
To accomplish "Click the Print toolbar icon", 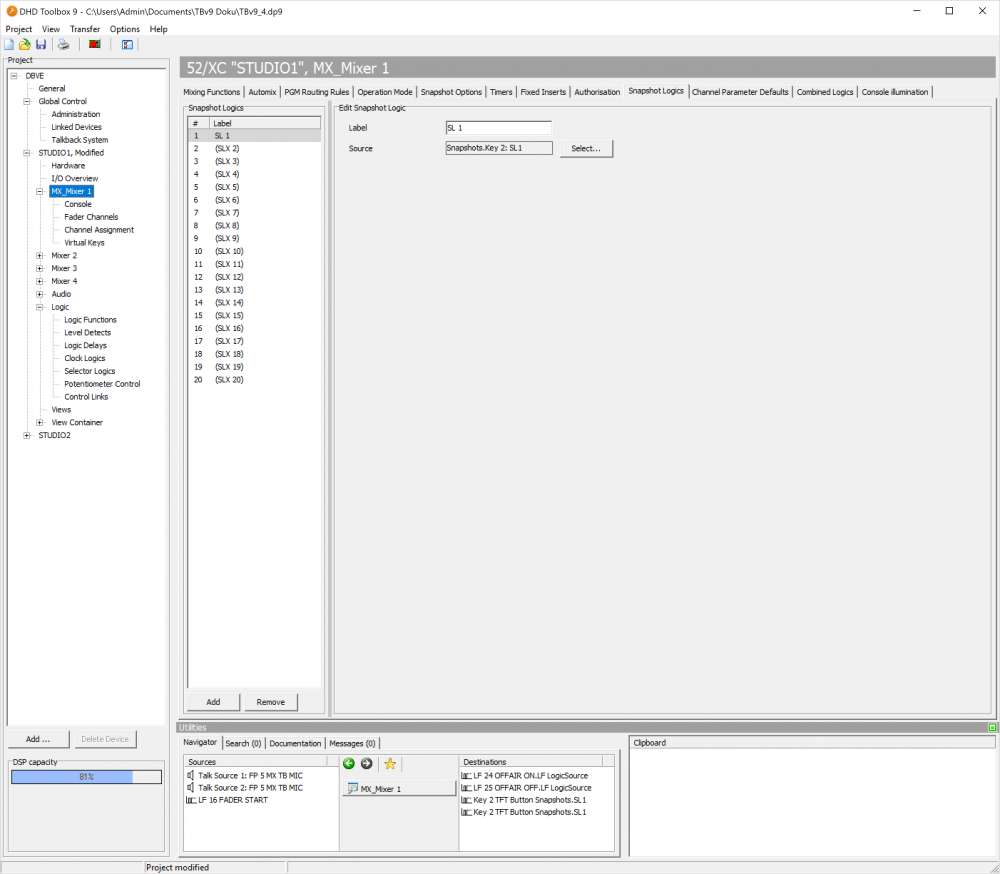I will [x=63, y=44].
